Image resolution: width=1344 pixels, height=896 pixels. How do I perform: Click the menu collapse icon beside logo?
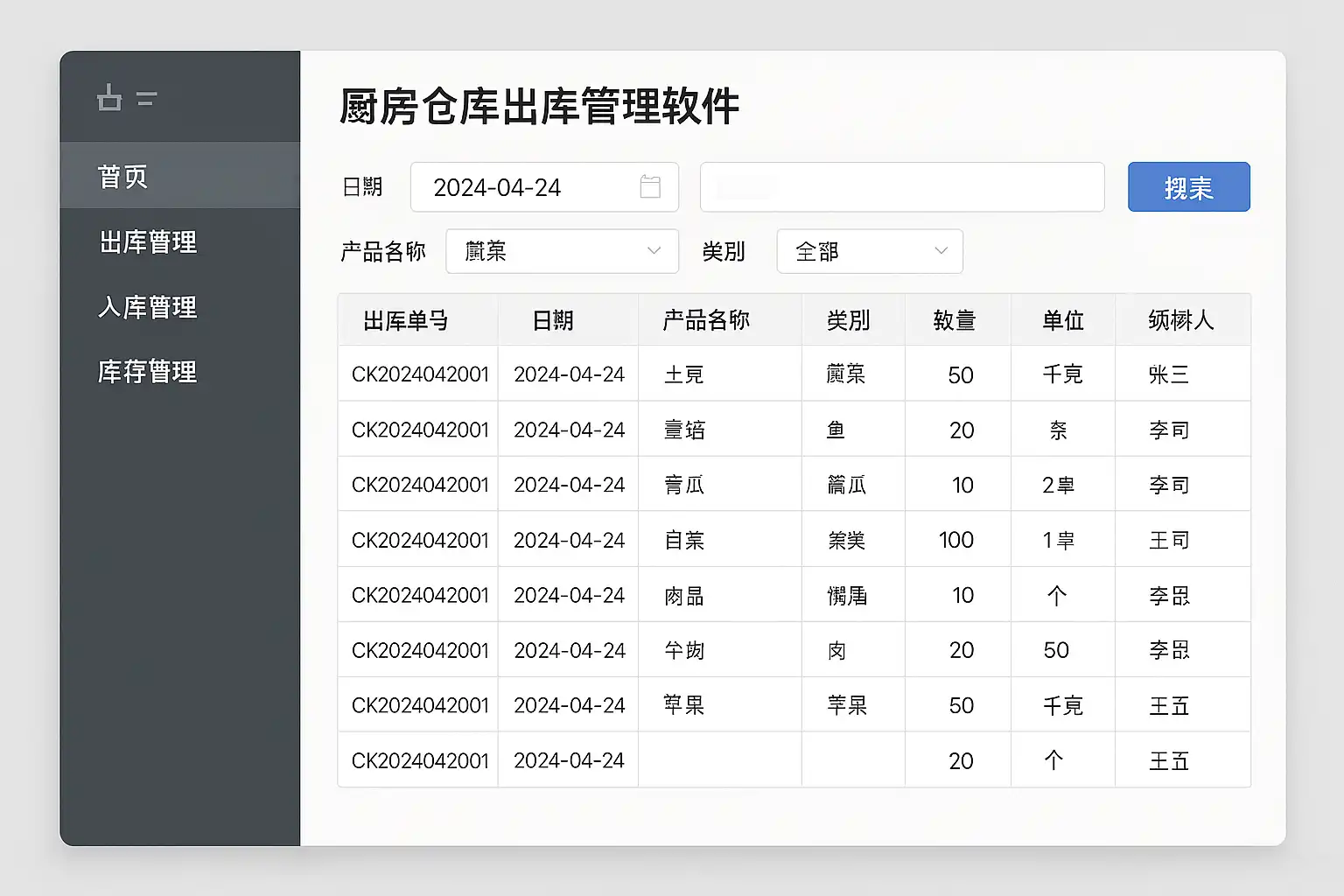tap(147, 99)
